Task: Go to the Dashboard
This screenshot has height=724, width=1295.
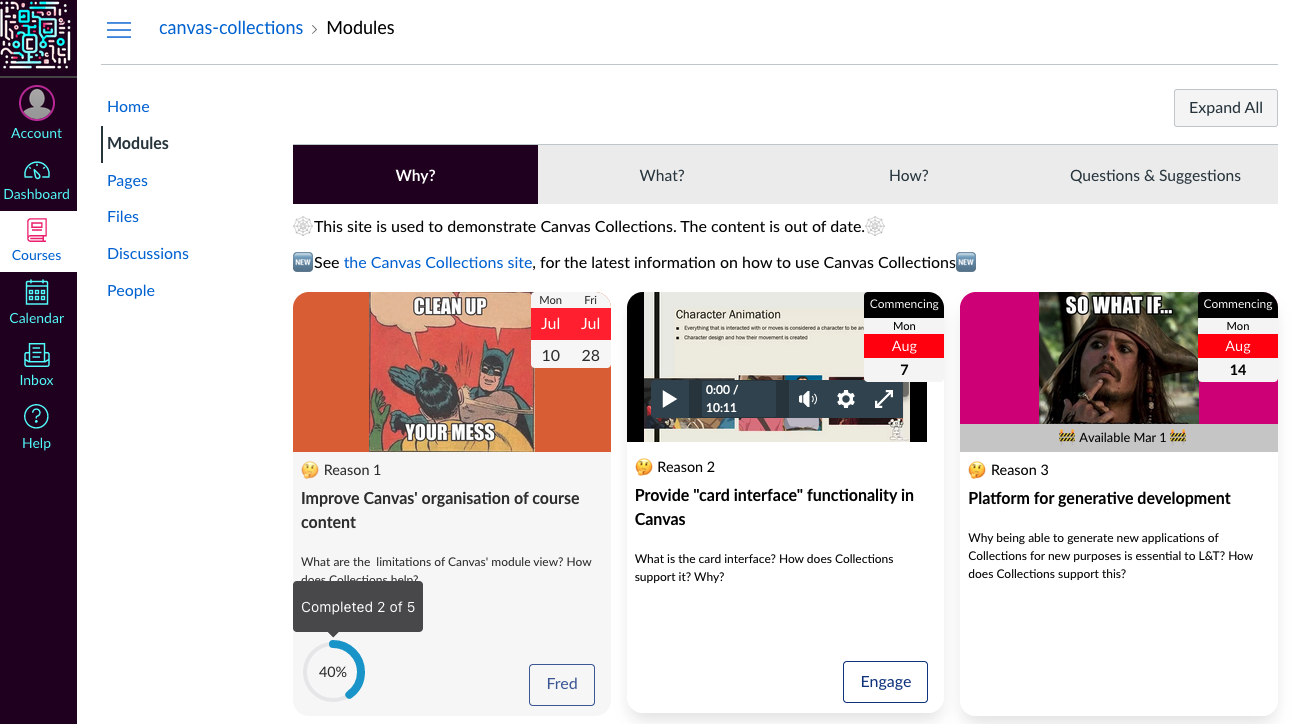Action: [x=37, y=180]
